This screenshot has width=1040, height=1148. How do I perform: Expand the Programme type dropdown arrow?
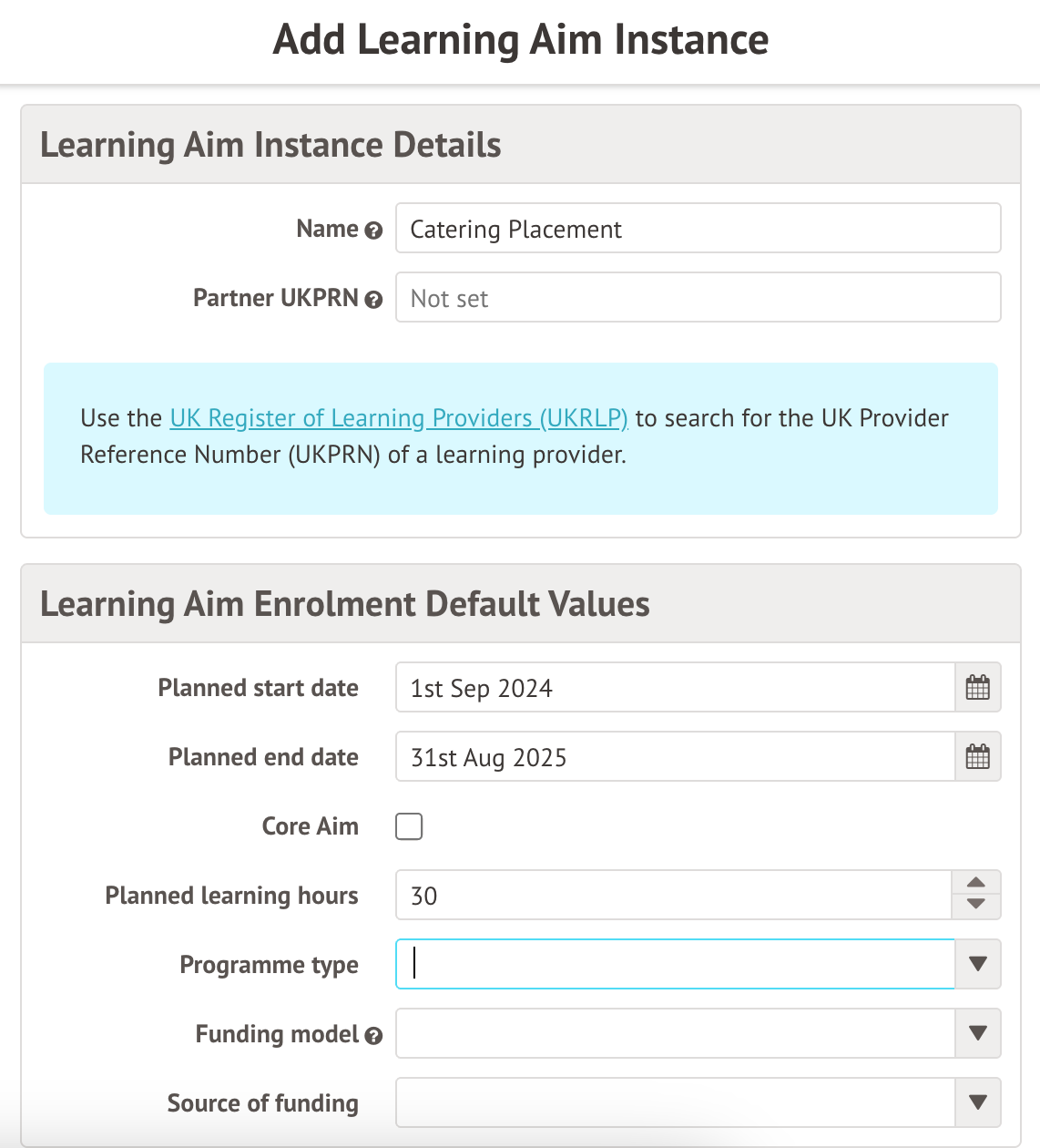coord(978,964)
